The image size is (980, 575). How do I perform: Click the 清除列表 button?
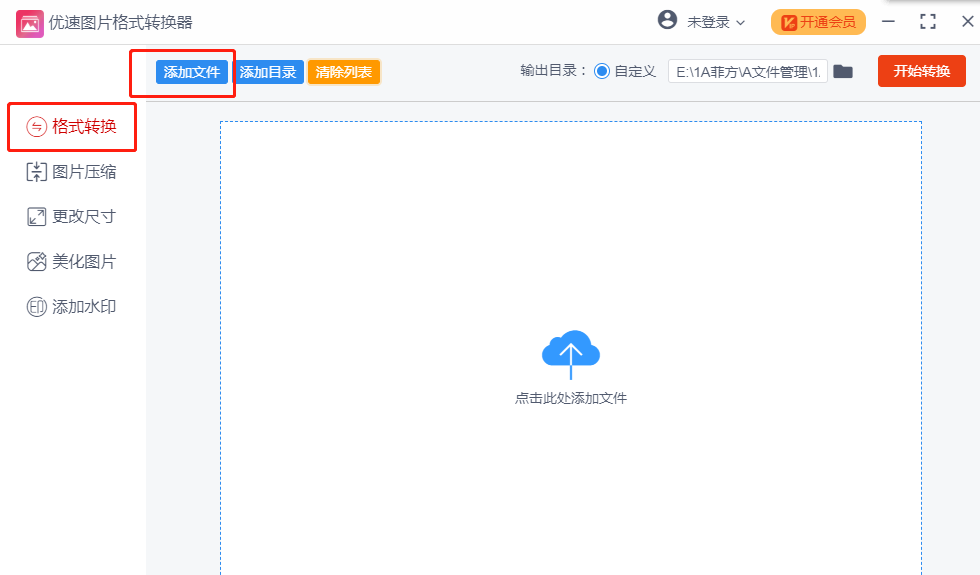pyautogui.click(x=344, y=72)
